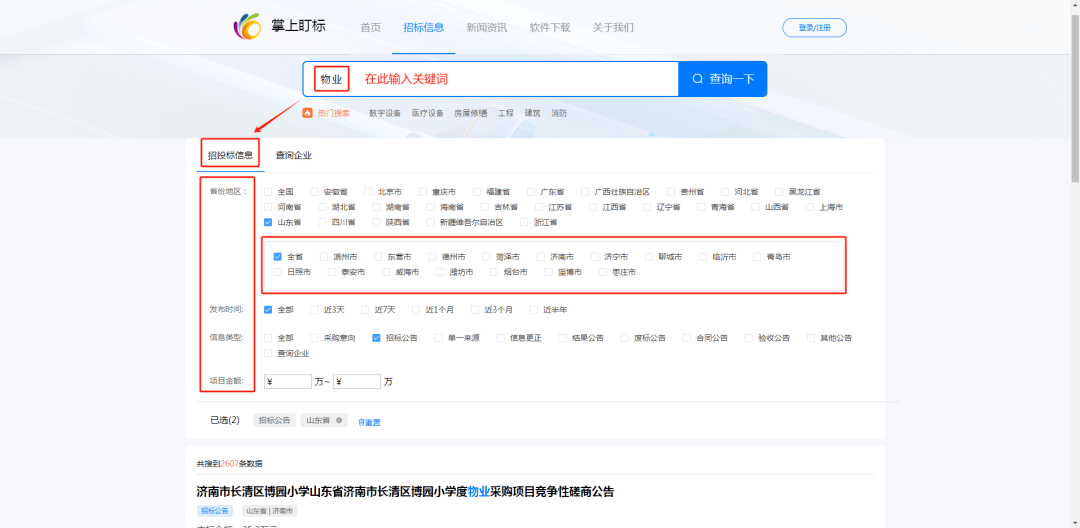
Task: Check the 湖南省 checkbox
Action: point(377,207)
